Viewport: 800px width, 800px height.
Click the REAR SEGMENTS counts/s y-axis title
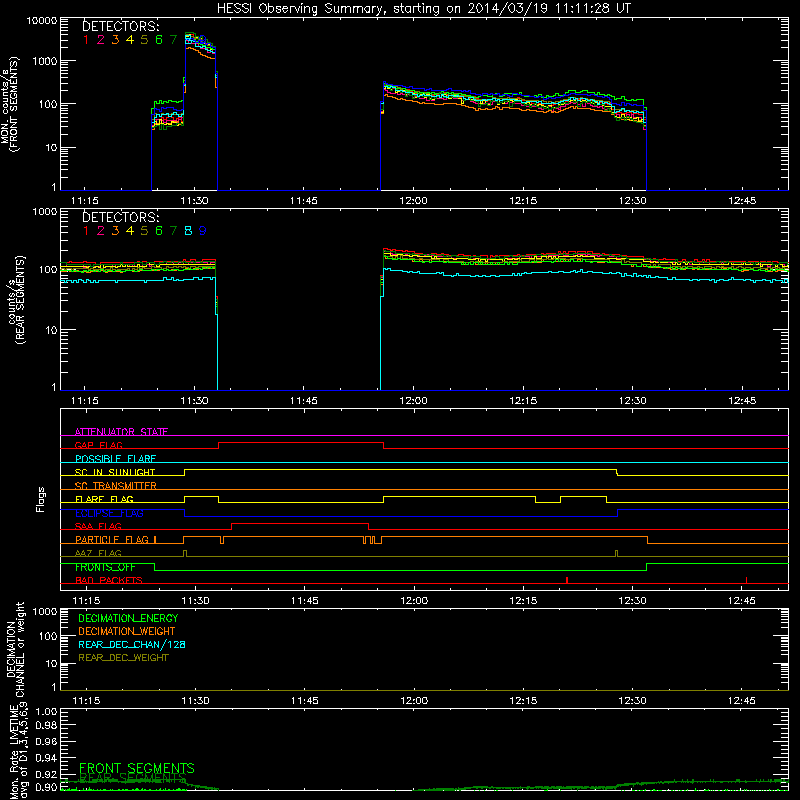pyautogui.click(x=17, y=299)
